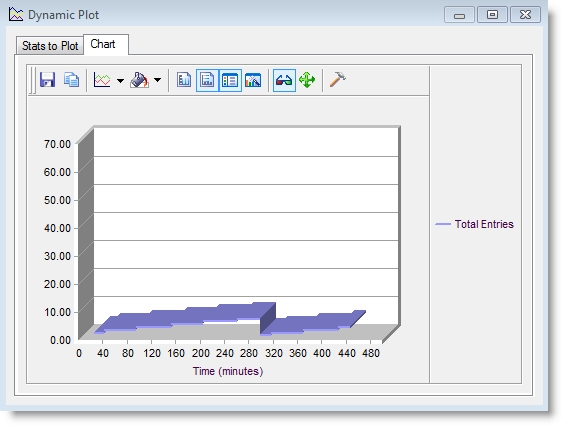562x425 pixels.
Task: Open chart properties with the hammer icon
Action: 337,80
